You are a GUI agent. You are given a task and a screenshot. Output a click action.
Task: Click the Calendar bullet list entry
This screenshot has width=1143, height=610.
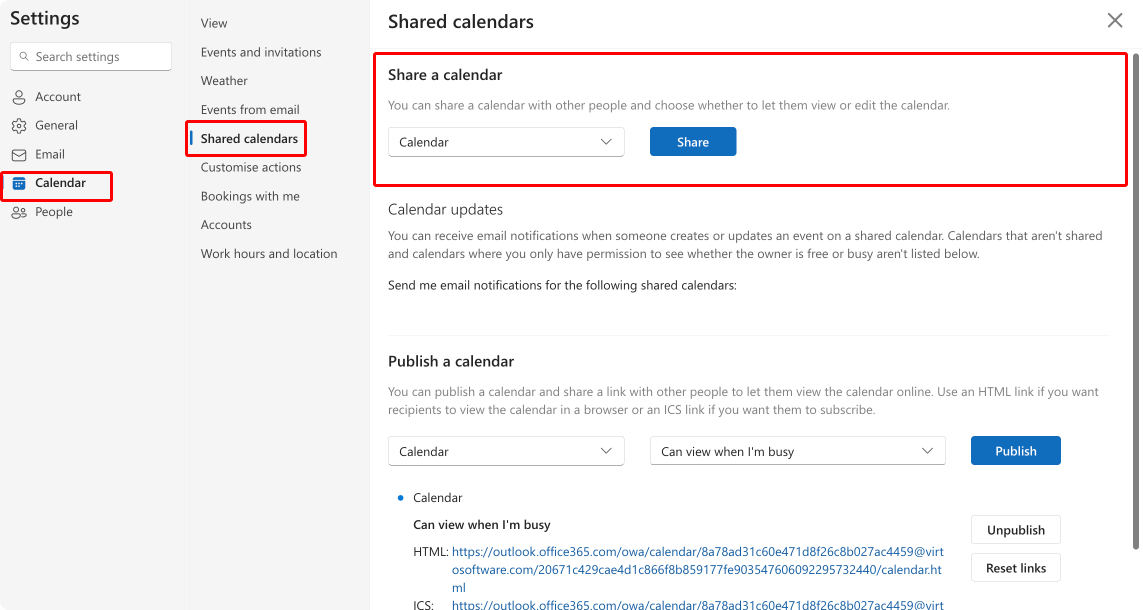pos(437,498)
